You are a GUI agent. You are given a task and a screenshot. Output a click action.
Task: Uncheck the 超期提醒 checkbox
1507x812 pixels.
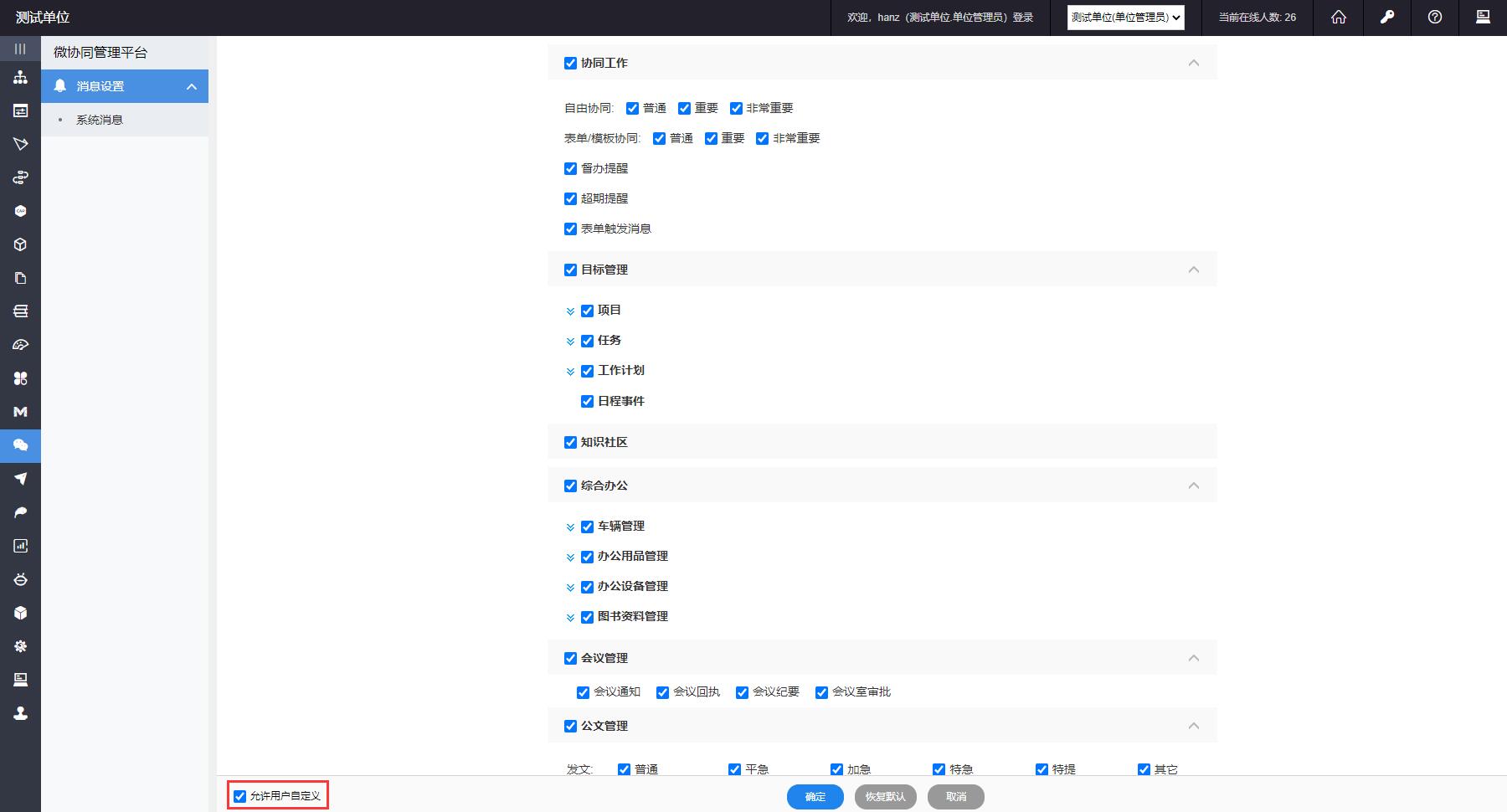[x=570, y=198]
